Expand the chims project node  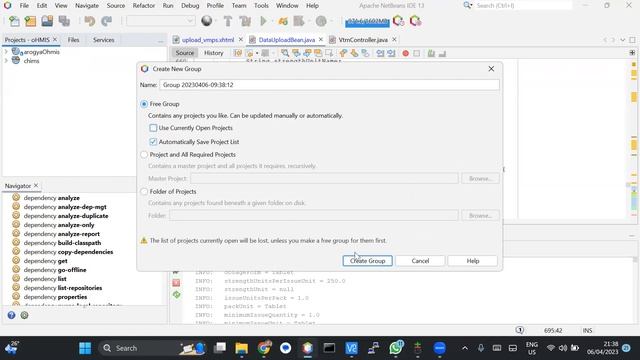tap(6, 61)
